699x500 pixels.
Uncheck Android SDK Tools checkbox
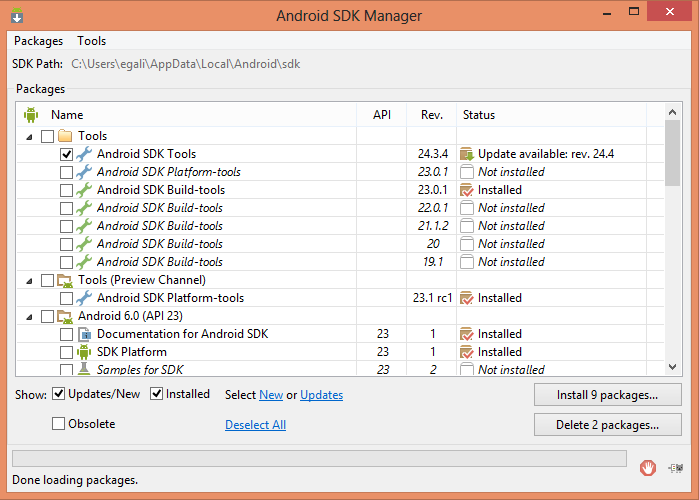point(66,154)
